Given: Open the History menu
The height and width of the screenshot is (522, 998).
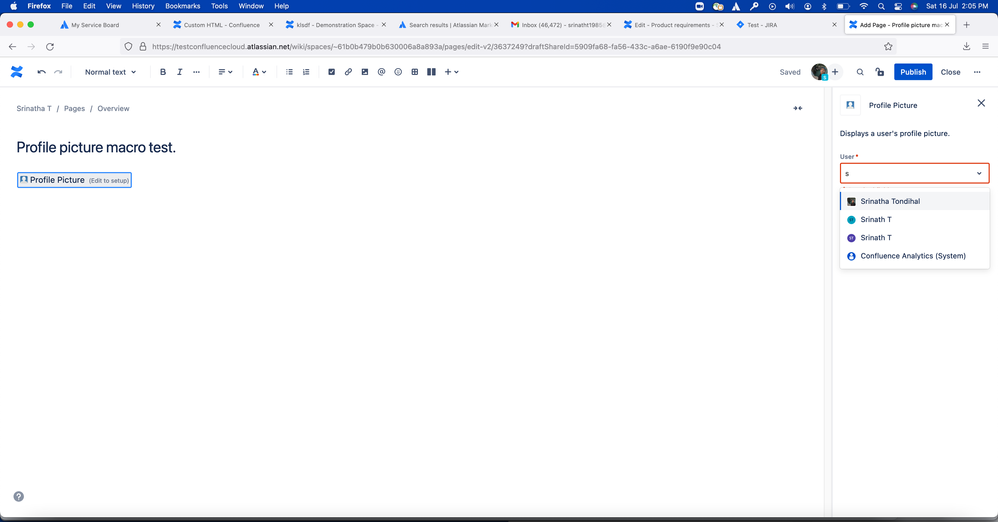Looking at the screenshot, I should pyautogui.click(x=143, y=6).
